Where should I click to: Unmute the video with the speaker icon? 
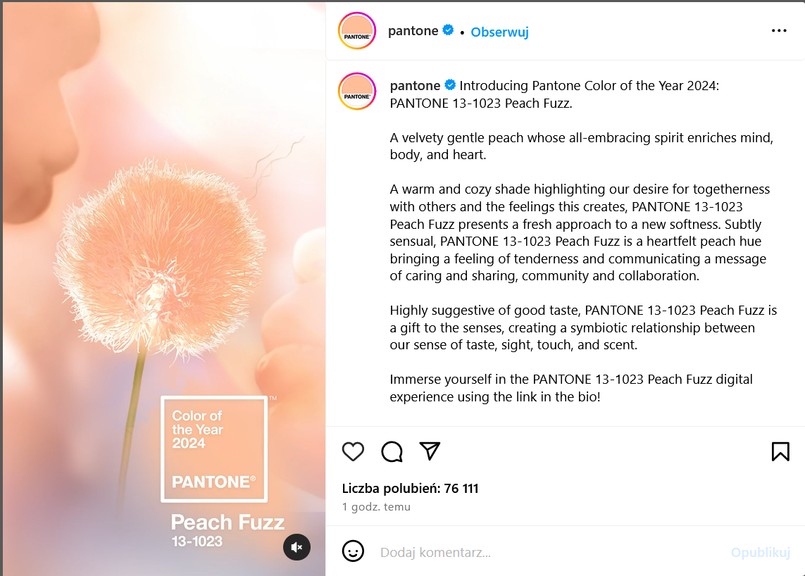(x=295, y=546)
